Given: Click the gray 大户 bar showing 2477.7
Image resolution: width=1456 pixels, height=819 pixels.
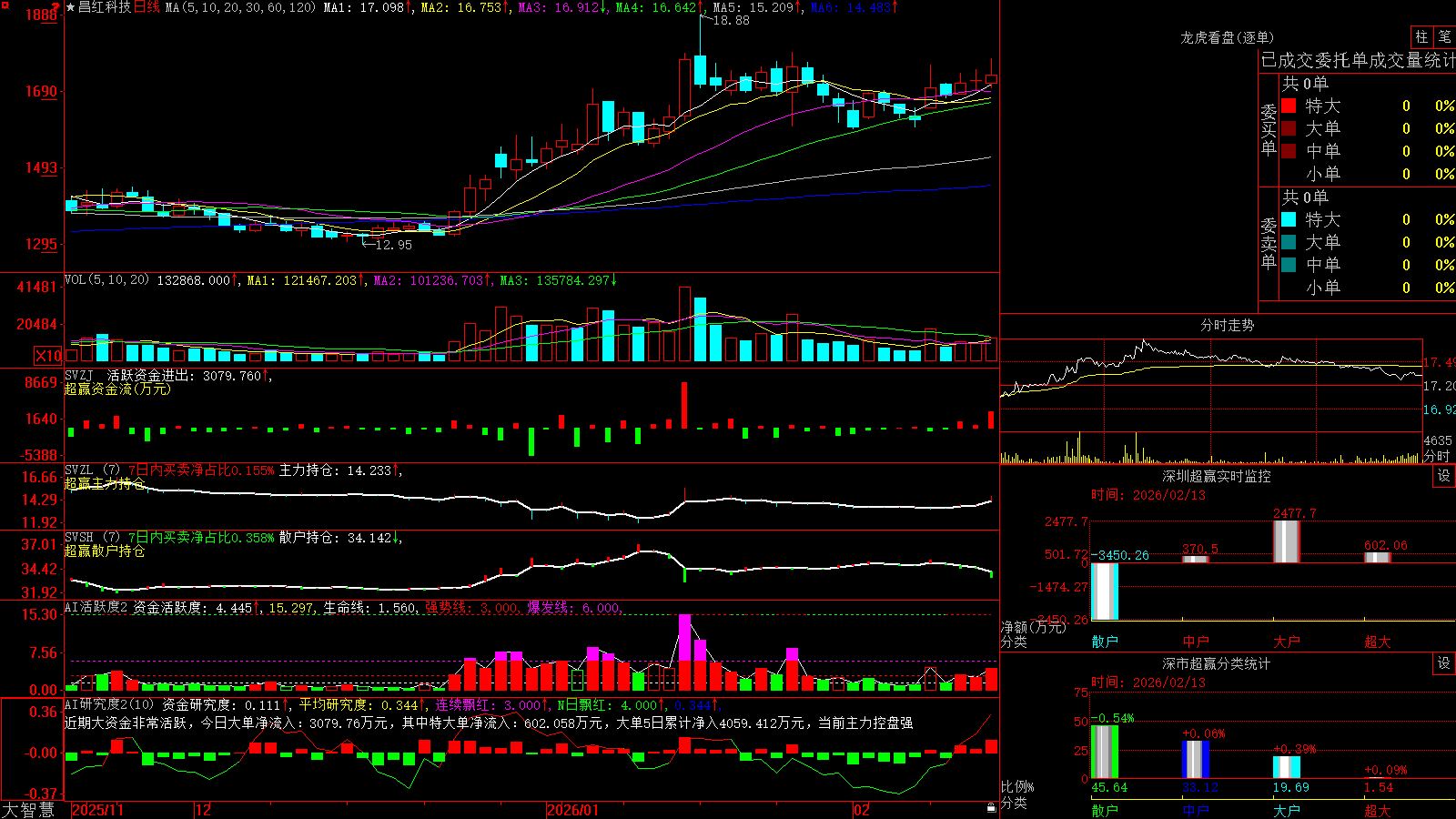Looking at the screenshot, I should tap(1287, 541).
